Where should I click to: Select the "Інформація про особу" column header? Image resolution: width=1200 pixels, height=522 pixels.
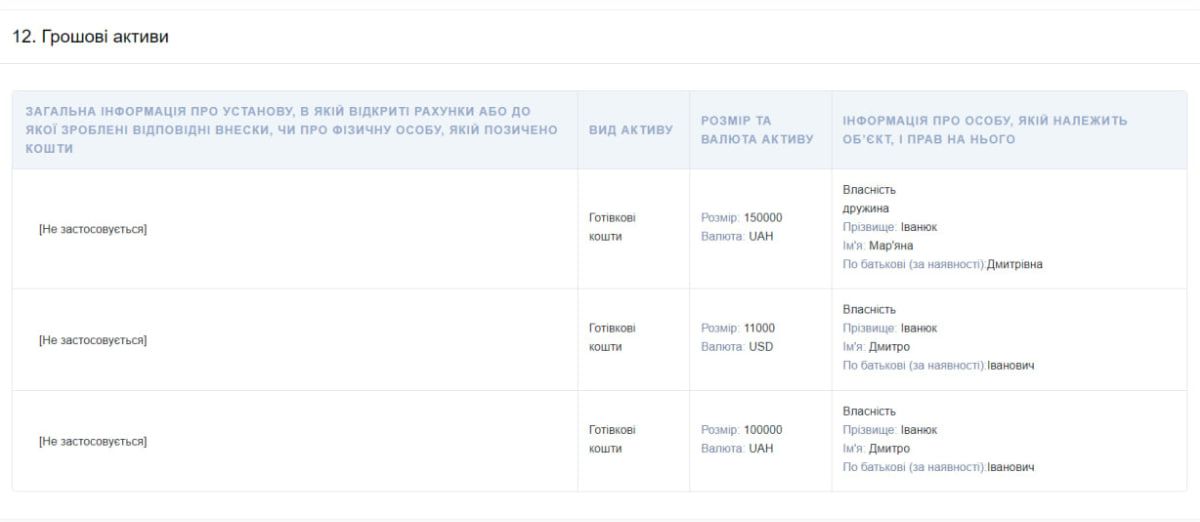point(984,130)
